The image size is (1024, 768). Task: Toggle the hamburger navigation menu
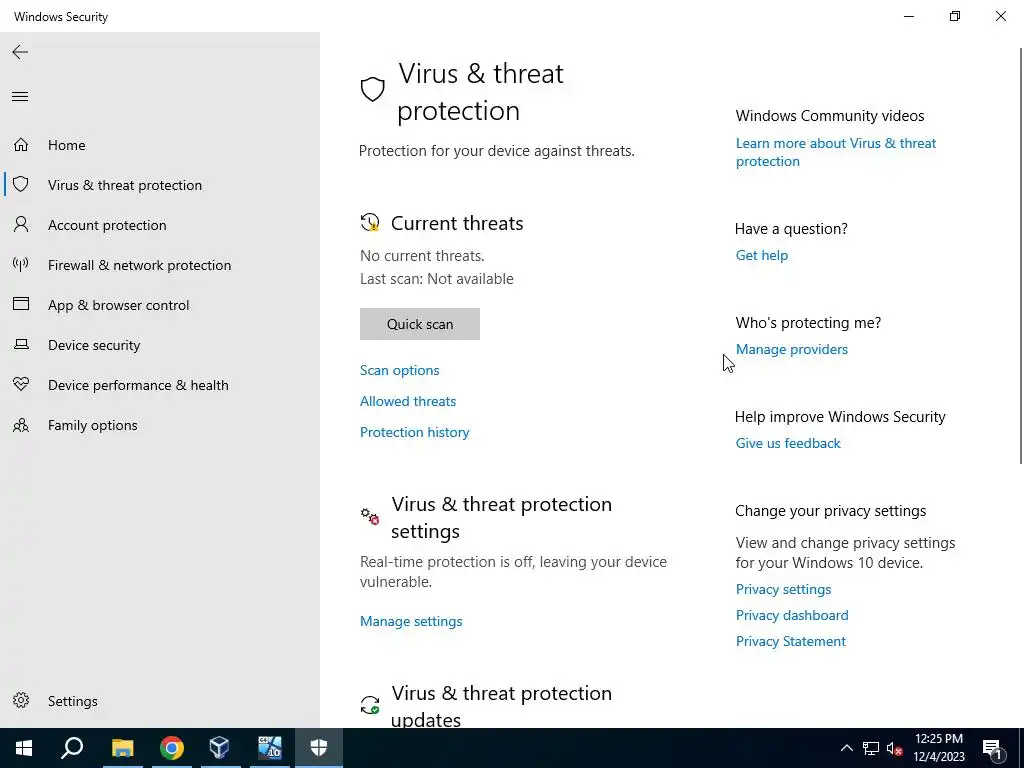coord(20,97)
